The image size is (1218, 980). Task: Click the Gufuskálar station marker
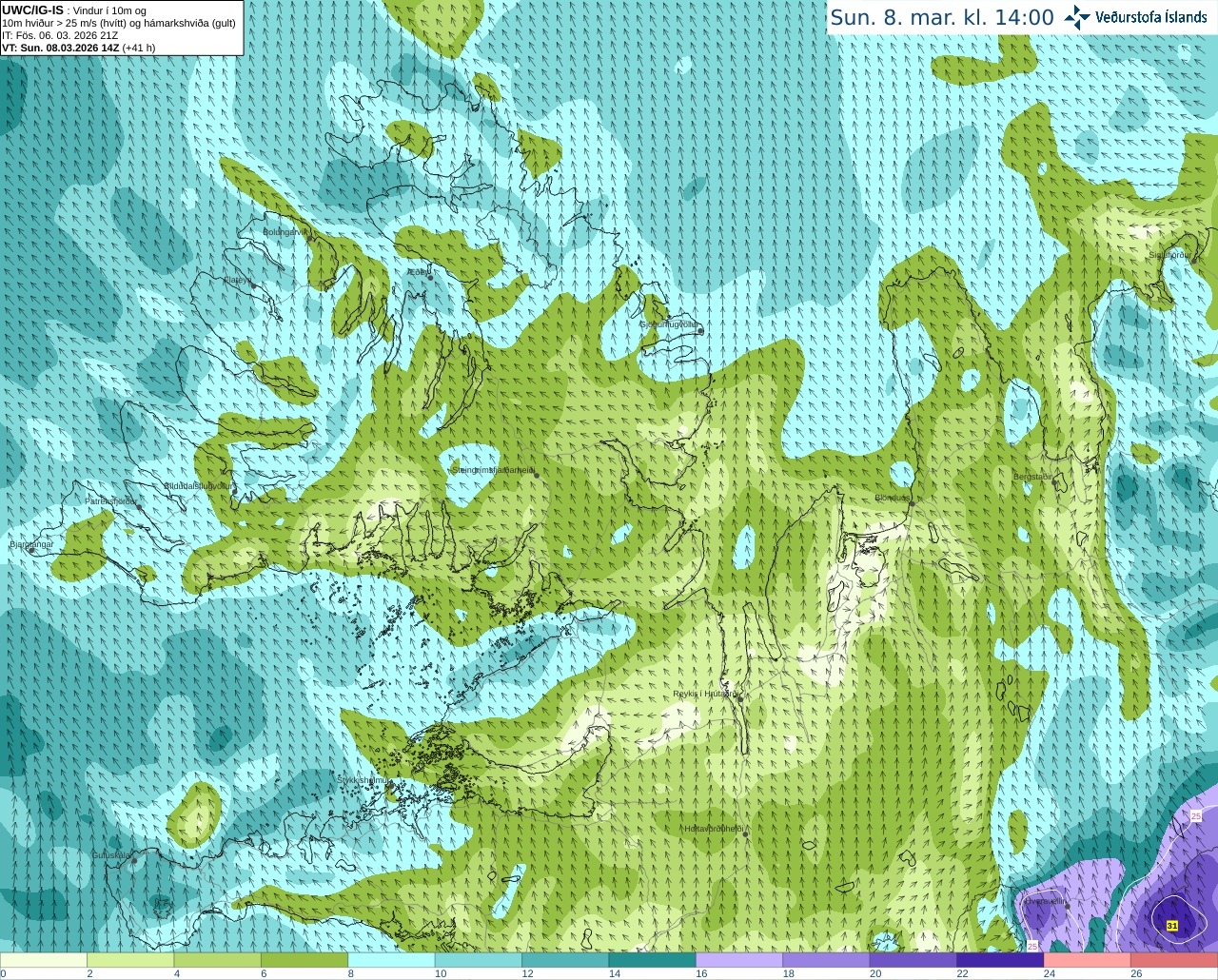pos(134,861)
